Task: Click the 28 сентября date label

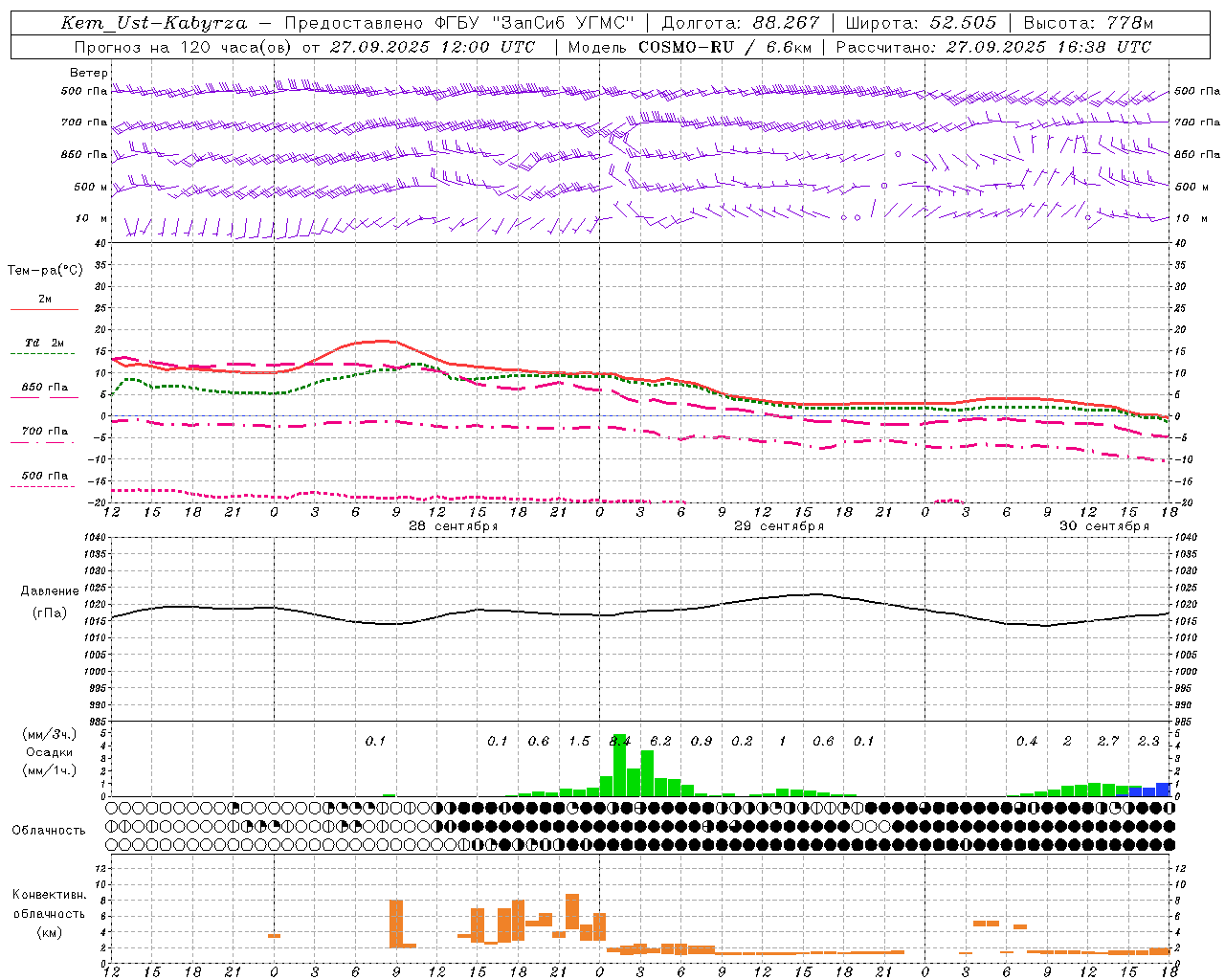Action: (x=454, y=526)
